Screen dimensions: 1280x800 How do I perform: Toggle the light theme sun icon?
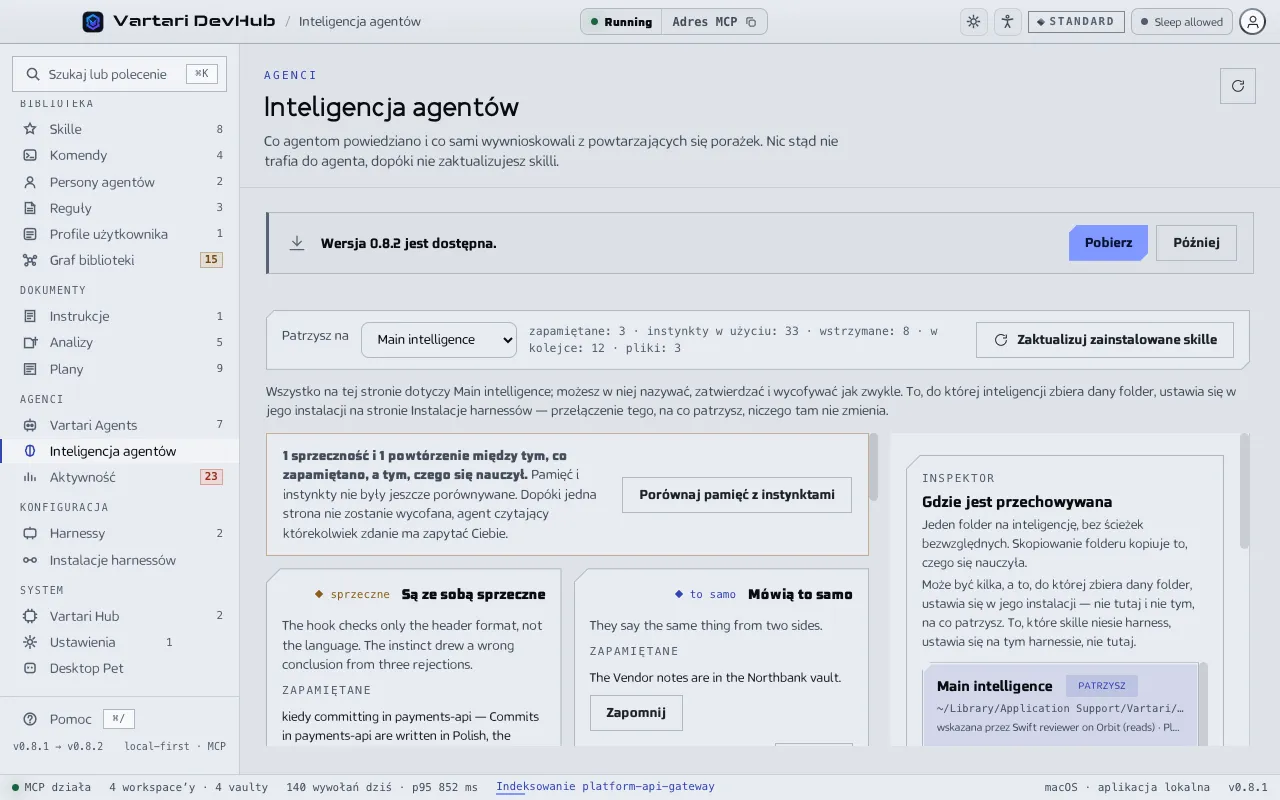(x=973, y=22)
